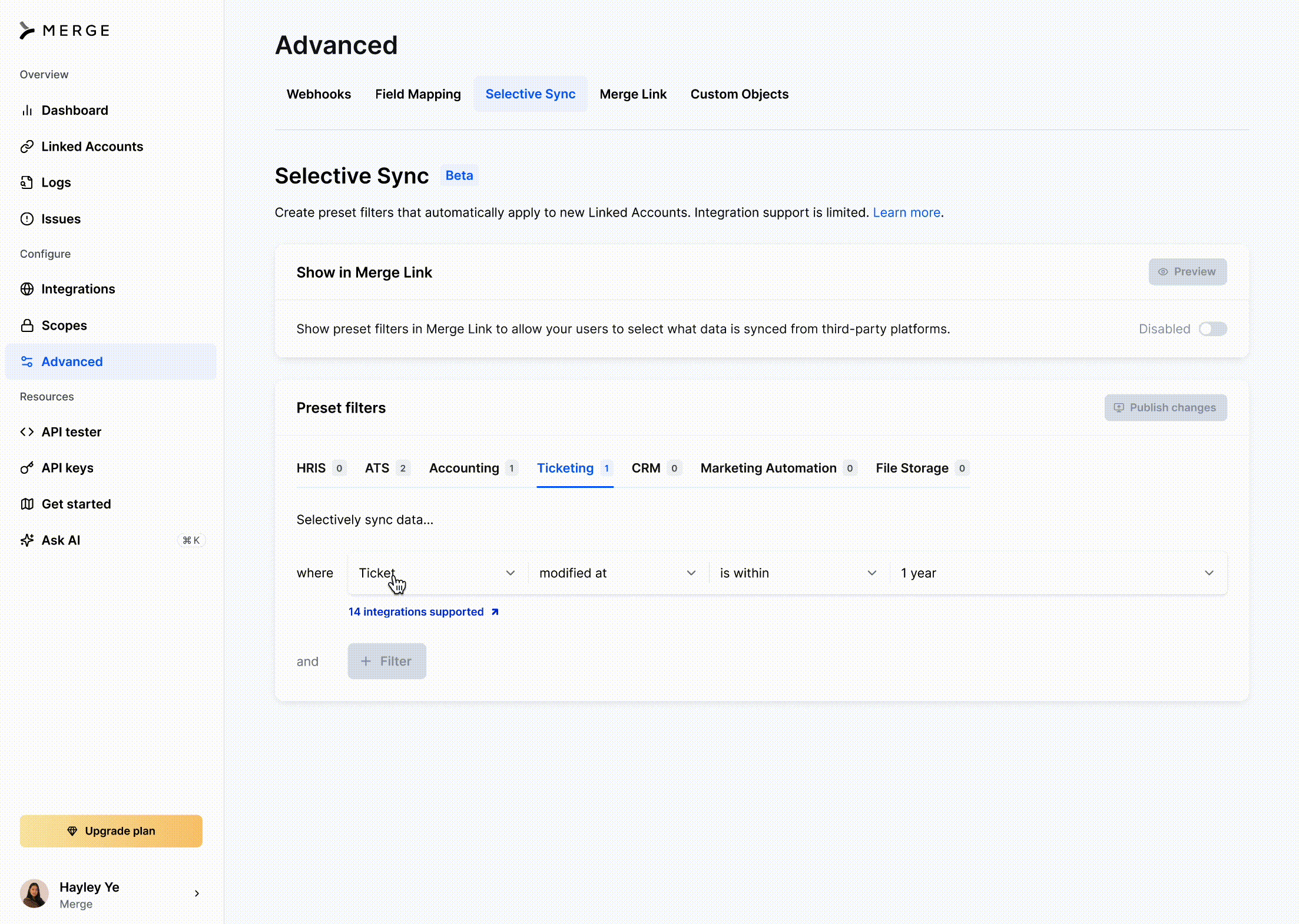Open Logs in sidebar
The width and height of the screenshot is (1299, 924).
point(111,182)
